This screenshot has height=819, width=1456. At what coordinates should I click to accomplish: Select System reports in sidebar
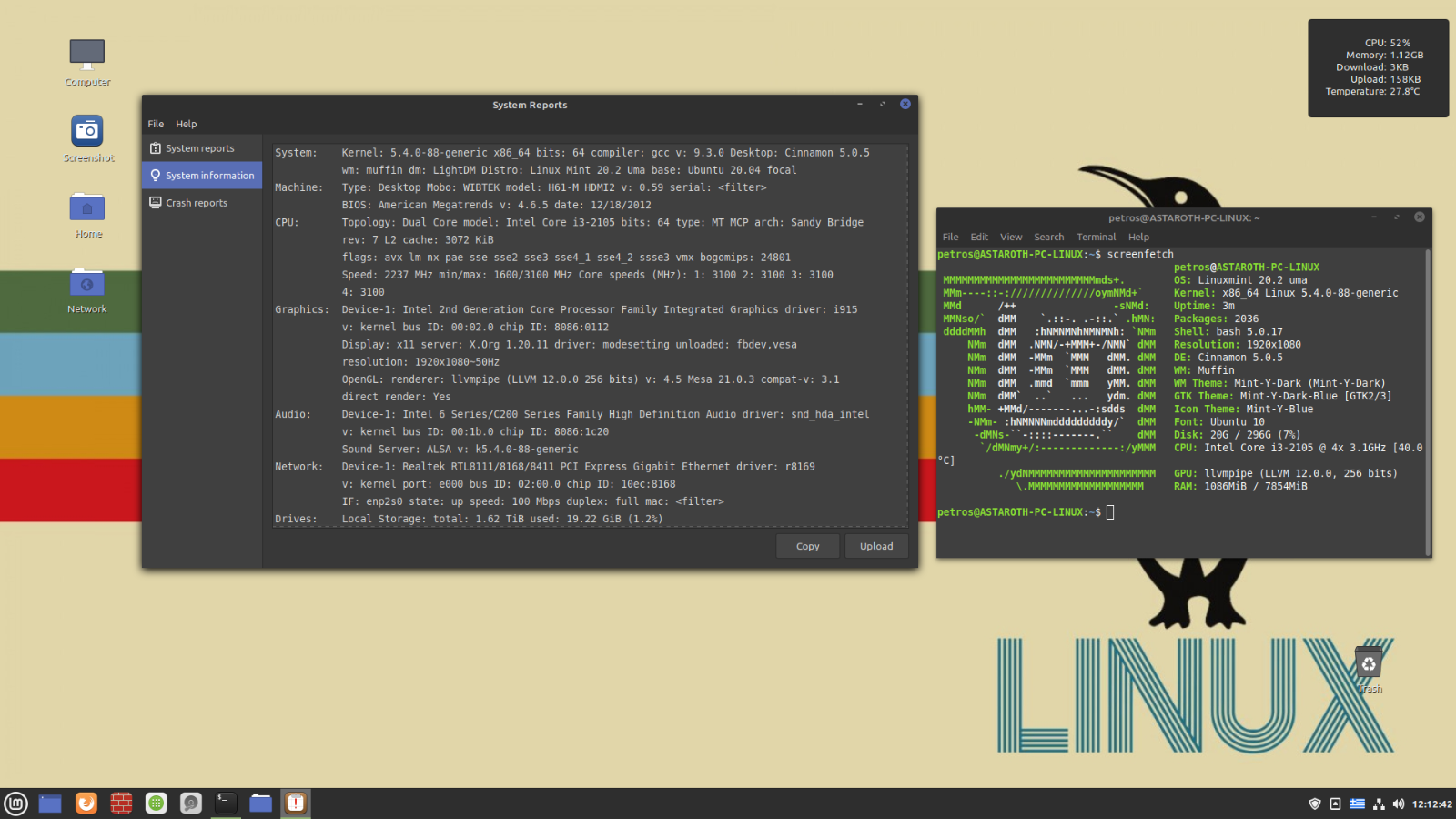click(202, 148)
